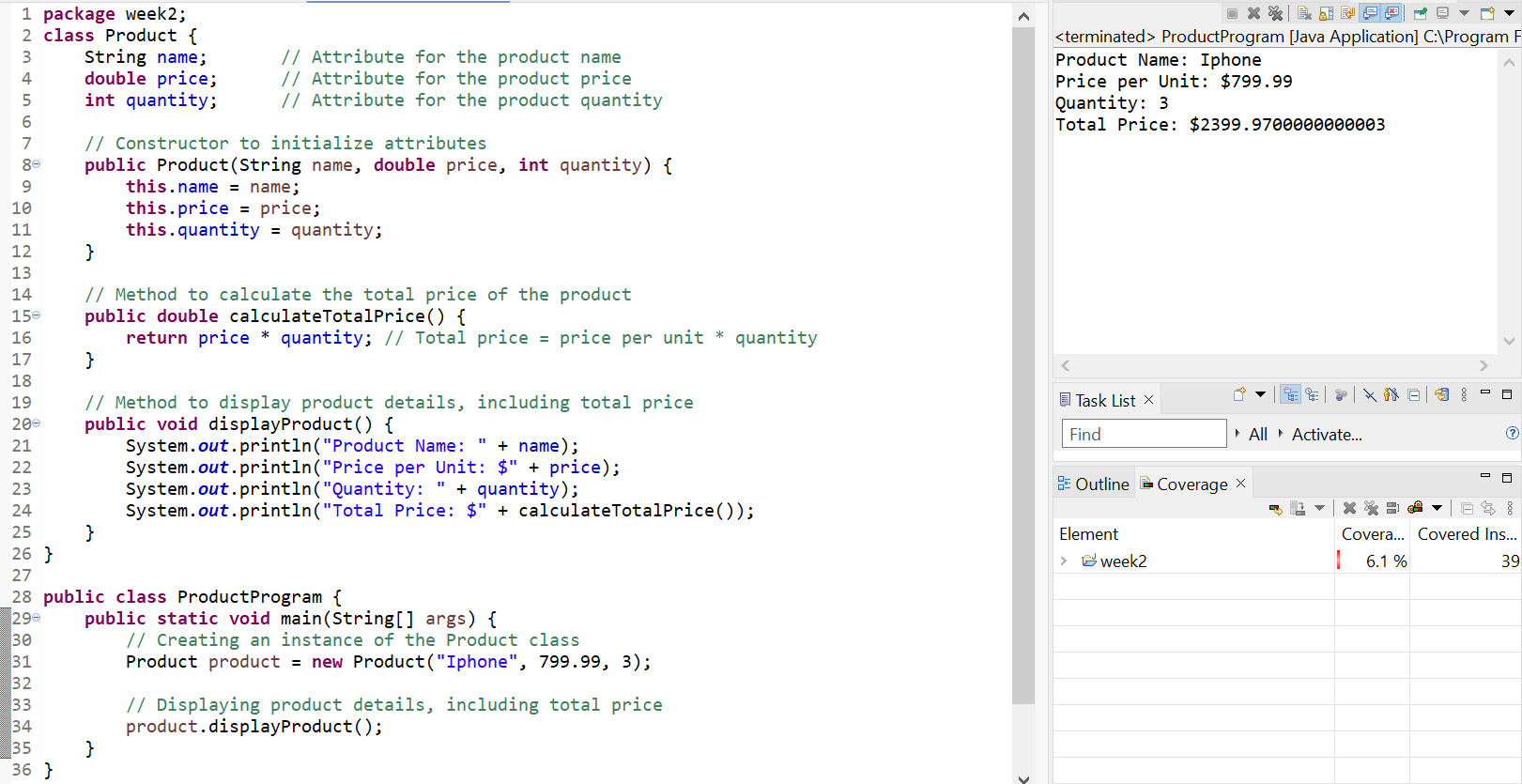Collapse the calculateTotalPrice method fold marker

[x=37, y=315]
